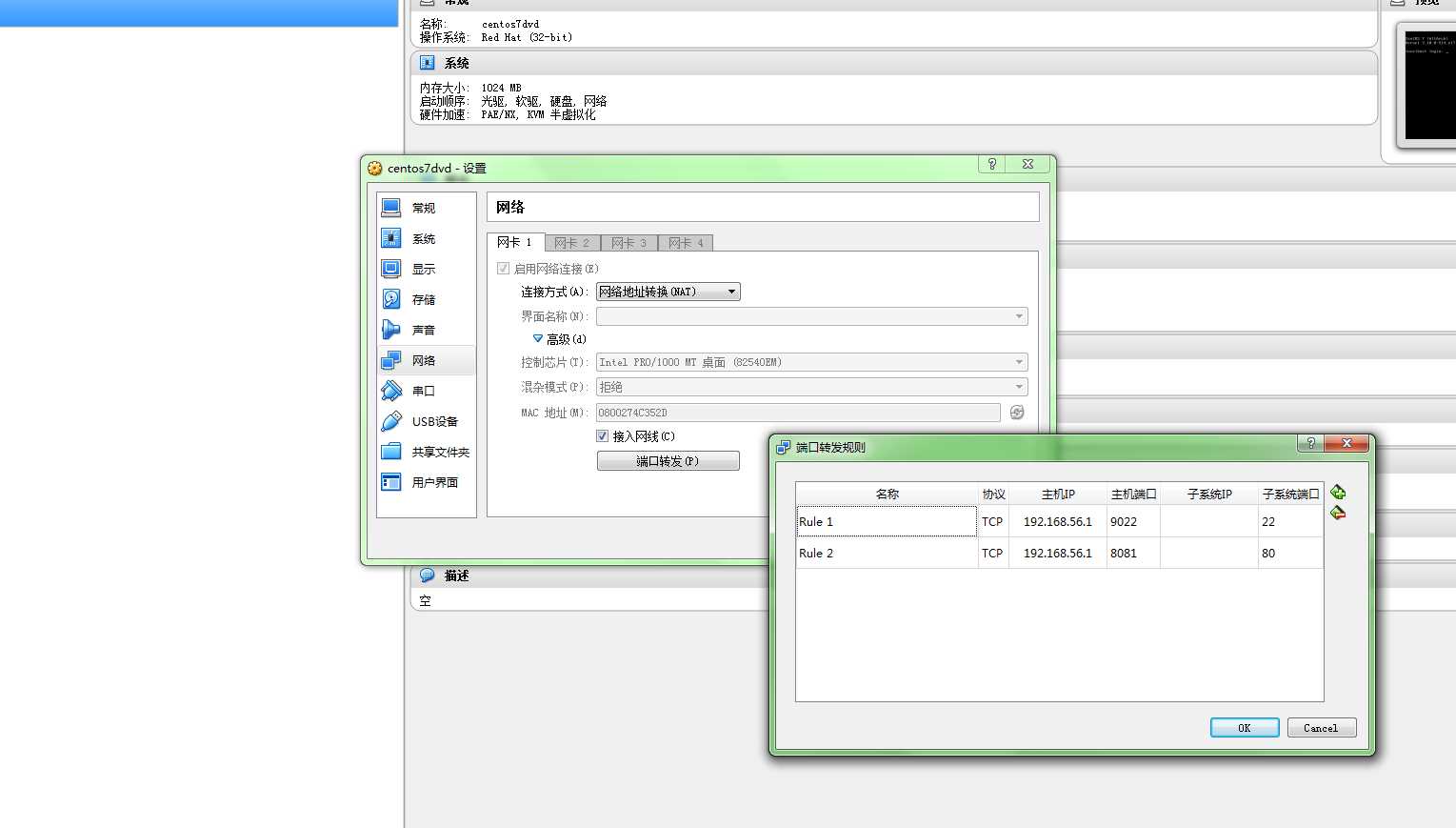Toggle the 接入网线 checkbox
Viewport: 1456px width, 828px height.
[602, 436]
